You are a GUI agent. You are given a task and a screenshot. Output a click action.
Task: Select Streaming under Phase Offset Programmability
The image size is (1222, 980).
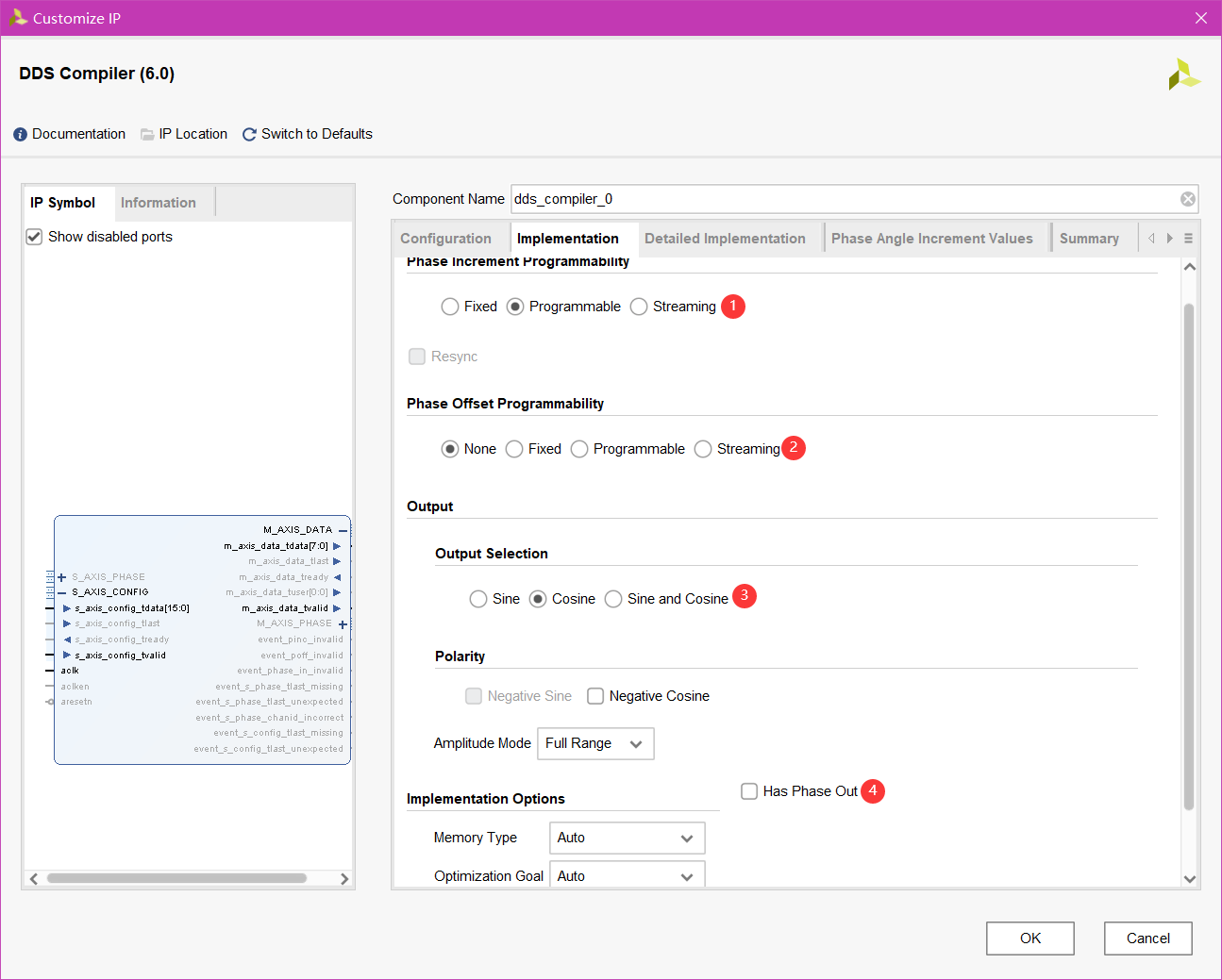pos(703,449)
